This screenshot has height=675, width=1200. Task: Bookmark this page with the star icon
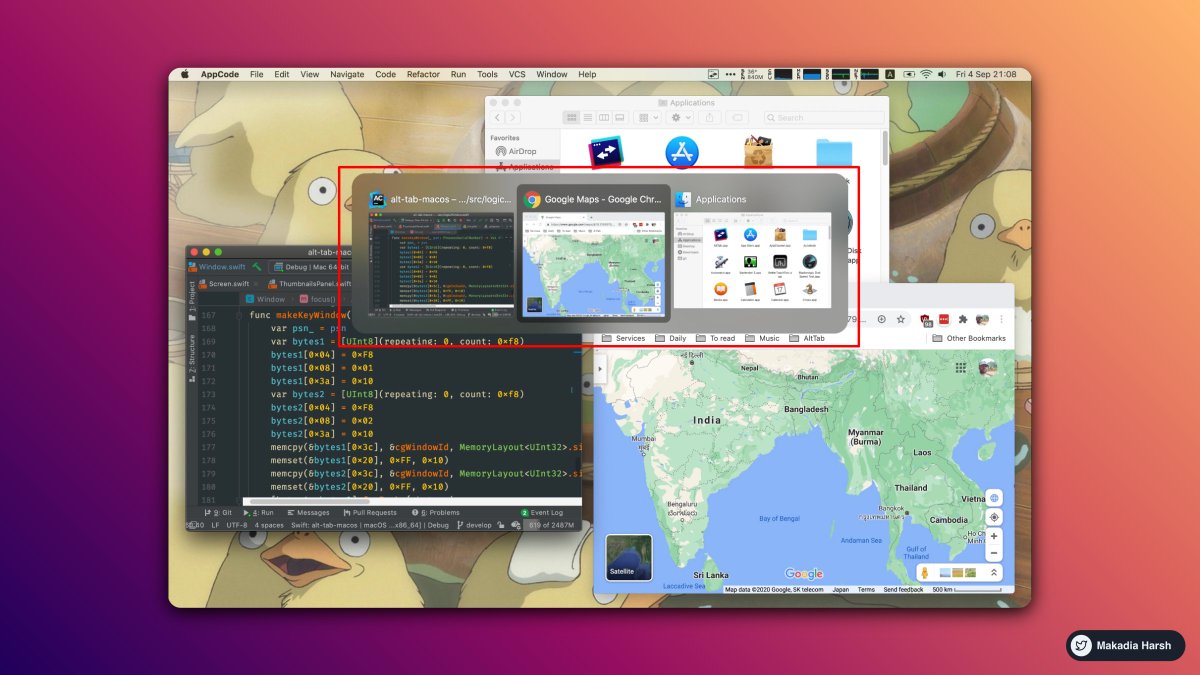900,319
